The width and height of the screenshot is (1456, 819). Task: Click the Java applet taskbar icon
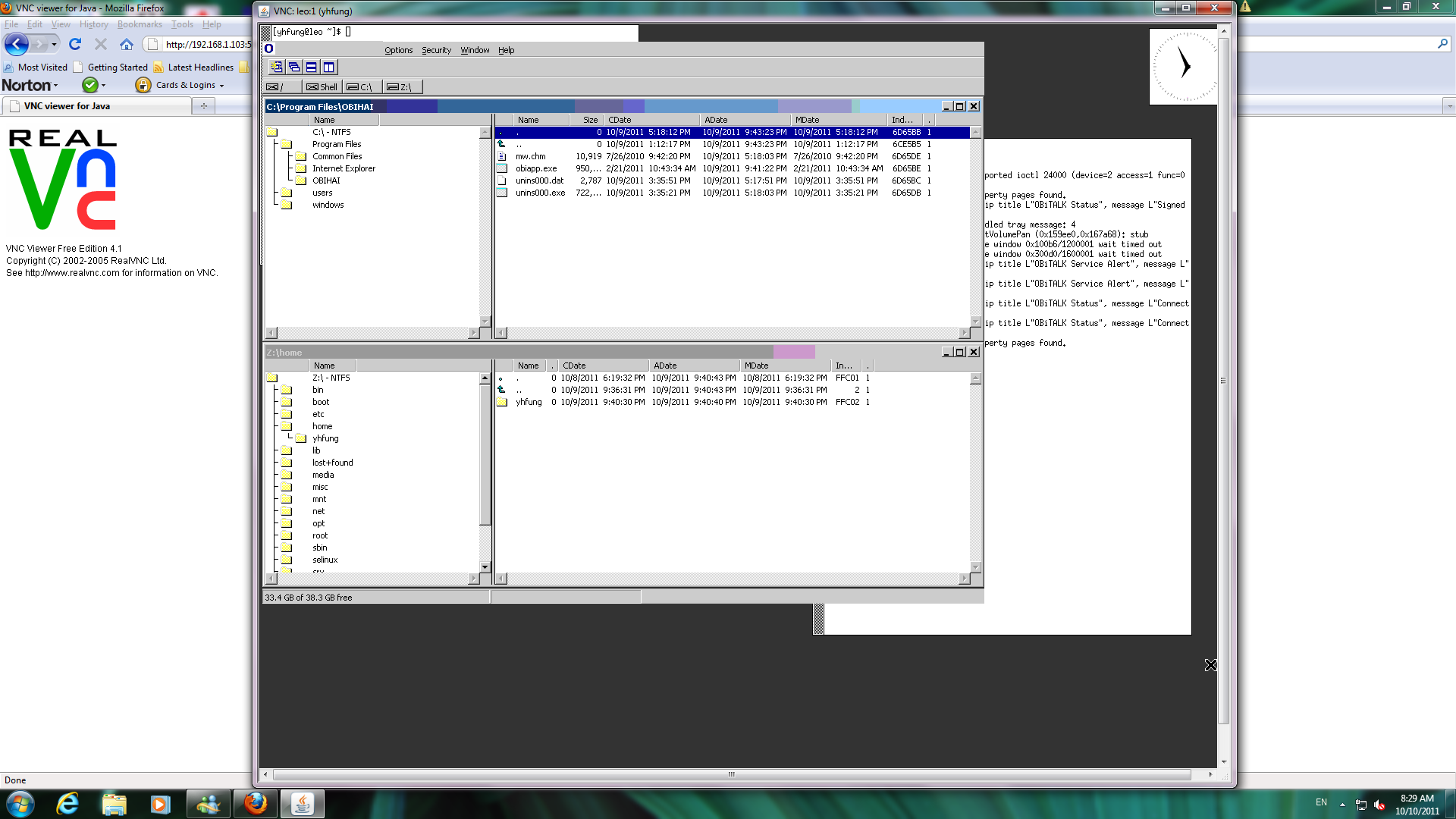point(303,804)
